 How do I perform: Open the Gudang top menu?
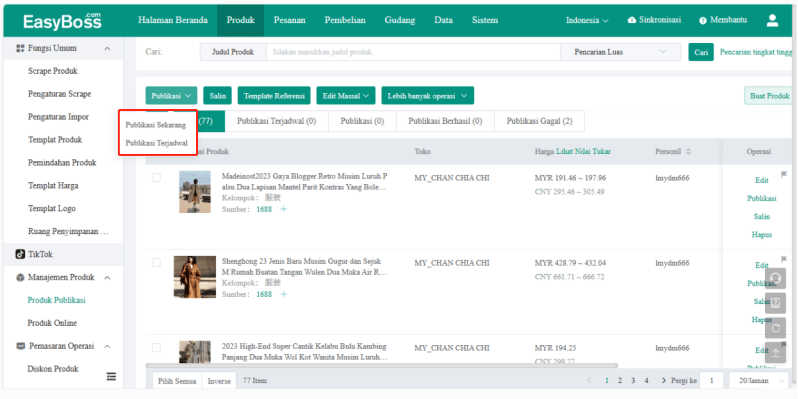pos(400,20)
